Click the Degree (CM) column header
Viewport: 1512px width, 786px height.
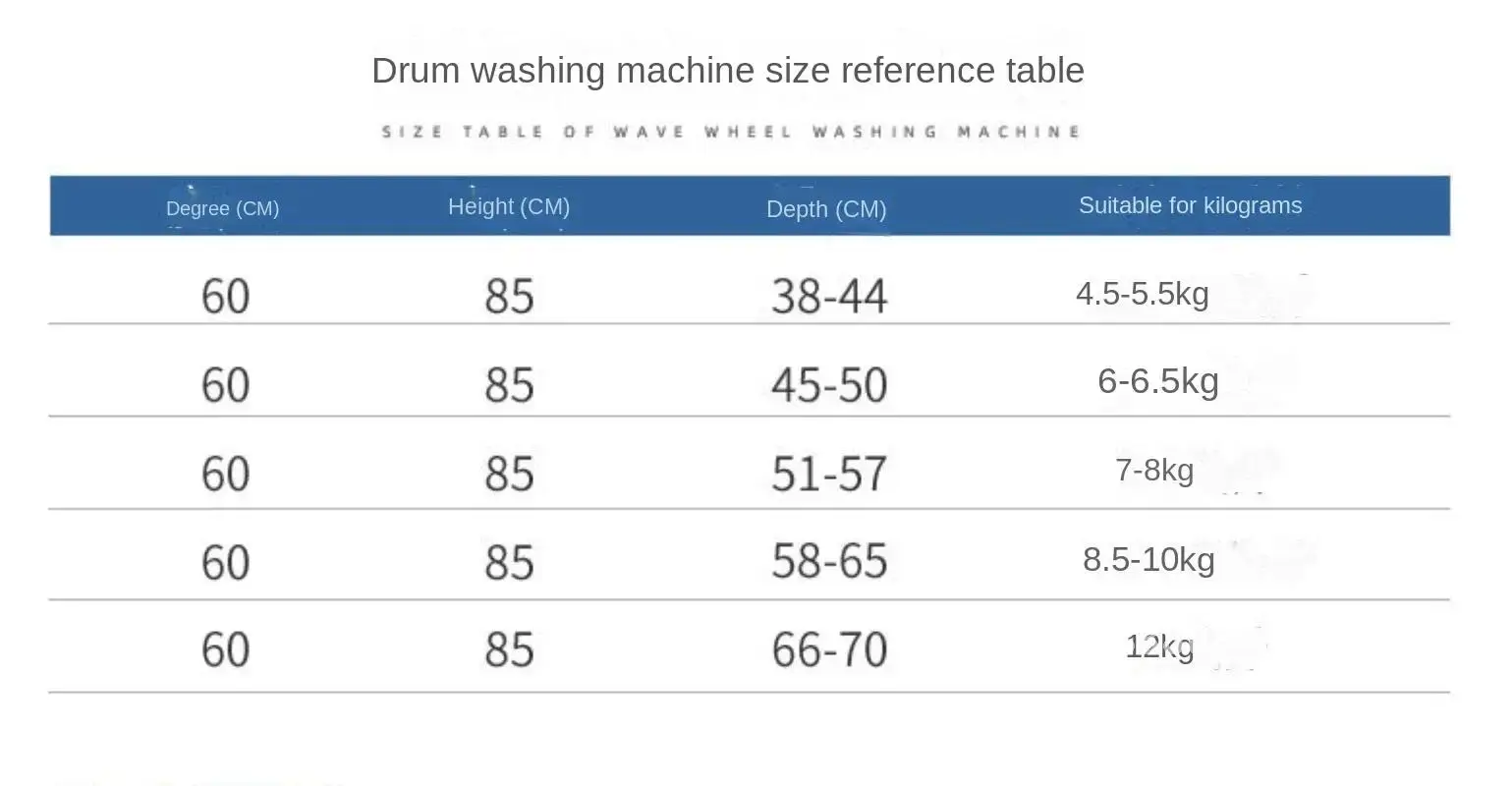[x=222, y=208]
